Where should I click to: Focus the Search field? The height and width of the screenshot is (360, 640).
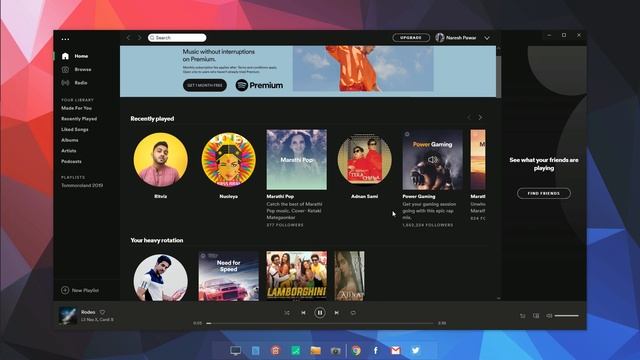click(177, 38)
